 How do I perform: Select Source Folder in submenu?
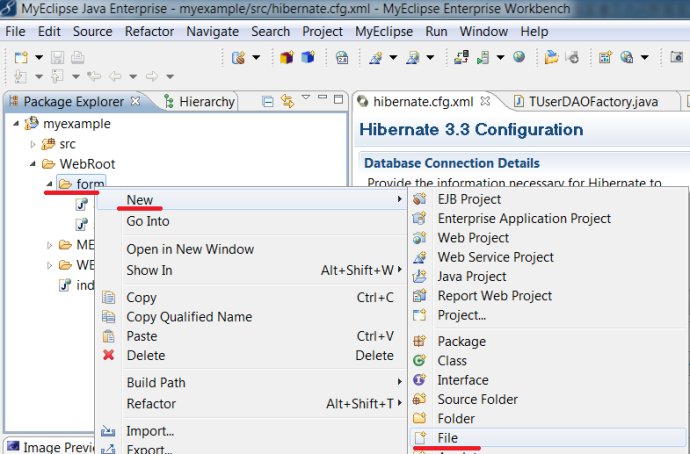coord(548,399)
